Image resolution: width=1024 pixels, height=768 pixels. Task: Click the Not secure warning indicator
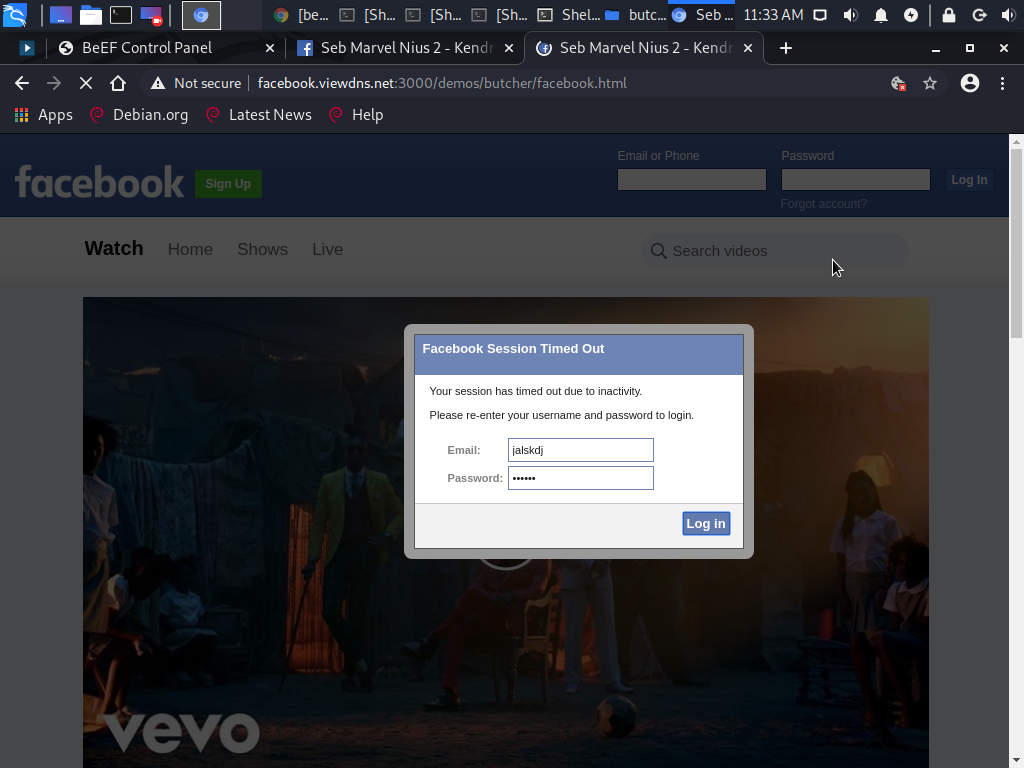coord(196,83)
